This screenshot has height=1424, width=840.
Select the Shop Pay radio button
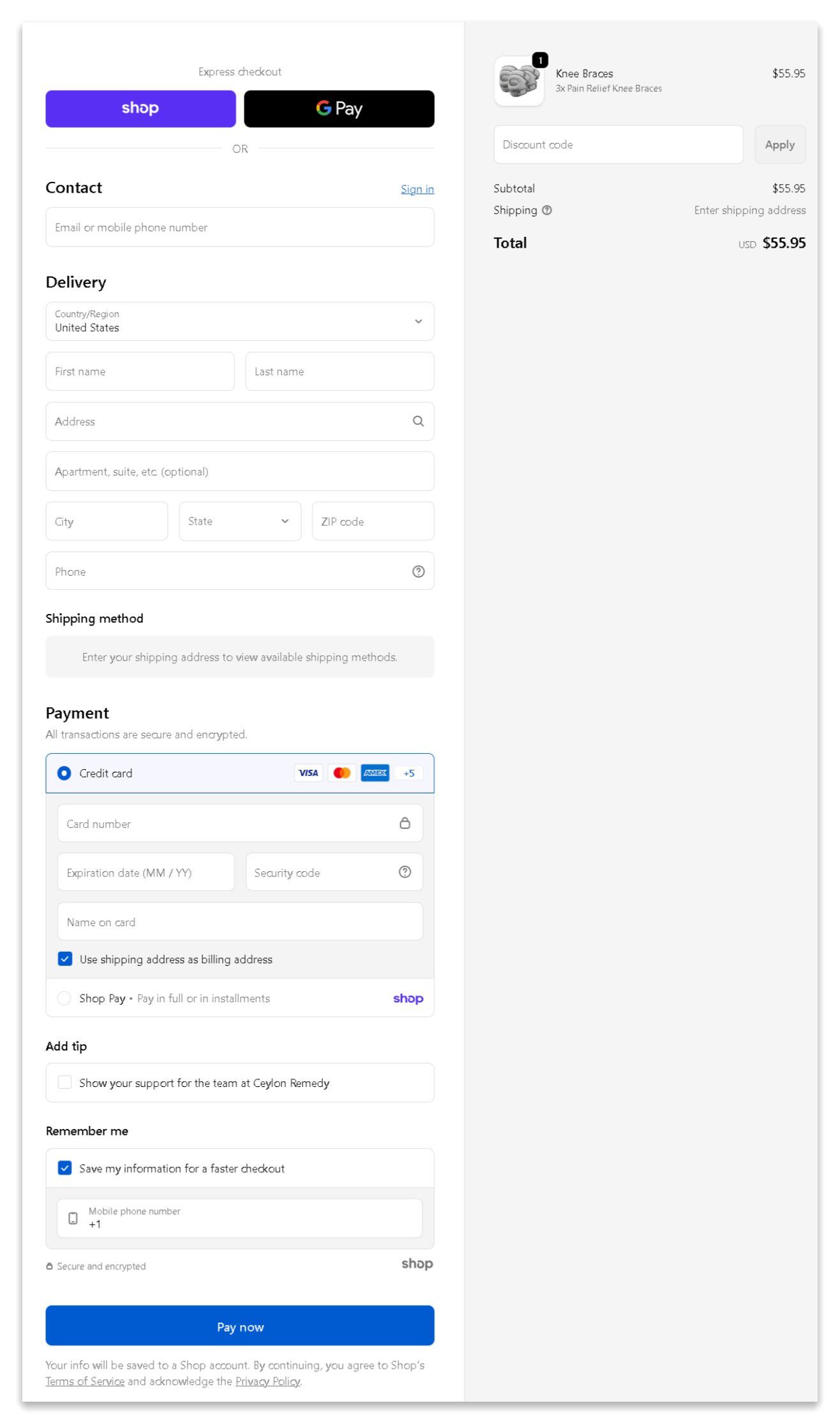pyautogui.click(x=64, y=998)
